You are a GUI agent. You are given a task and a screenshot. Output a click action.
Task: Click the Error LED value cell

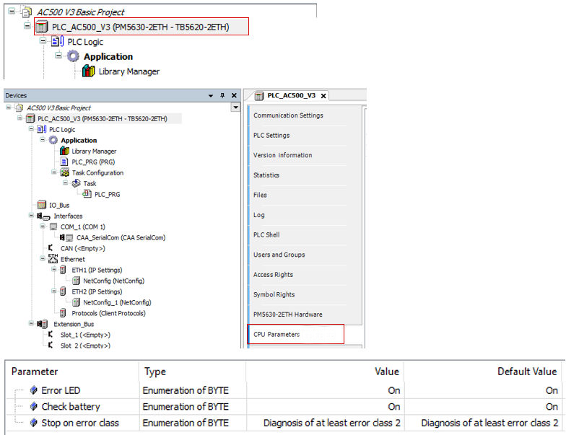tap(325, 390)
